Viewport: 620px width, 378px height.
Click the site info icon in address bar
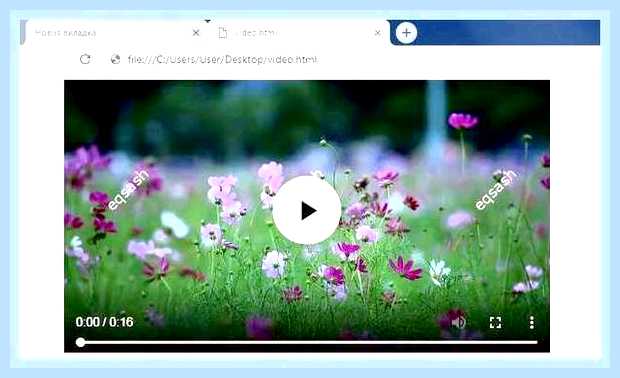[115, 59]
